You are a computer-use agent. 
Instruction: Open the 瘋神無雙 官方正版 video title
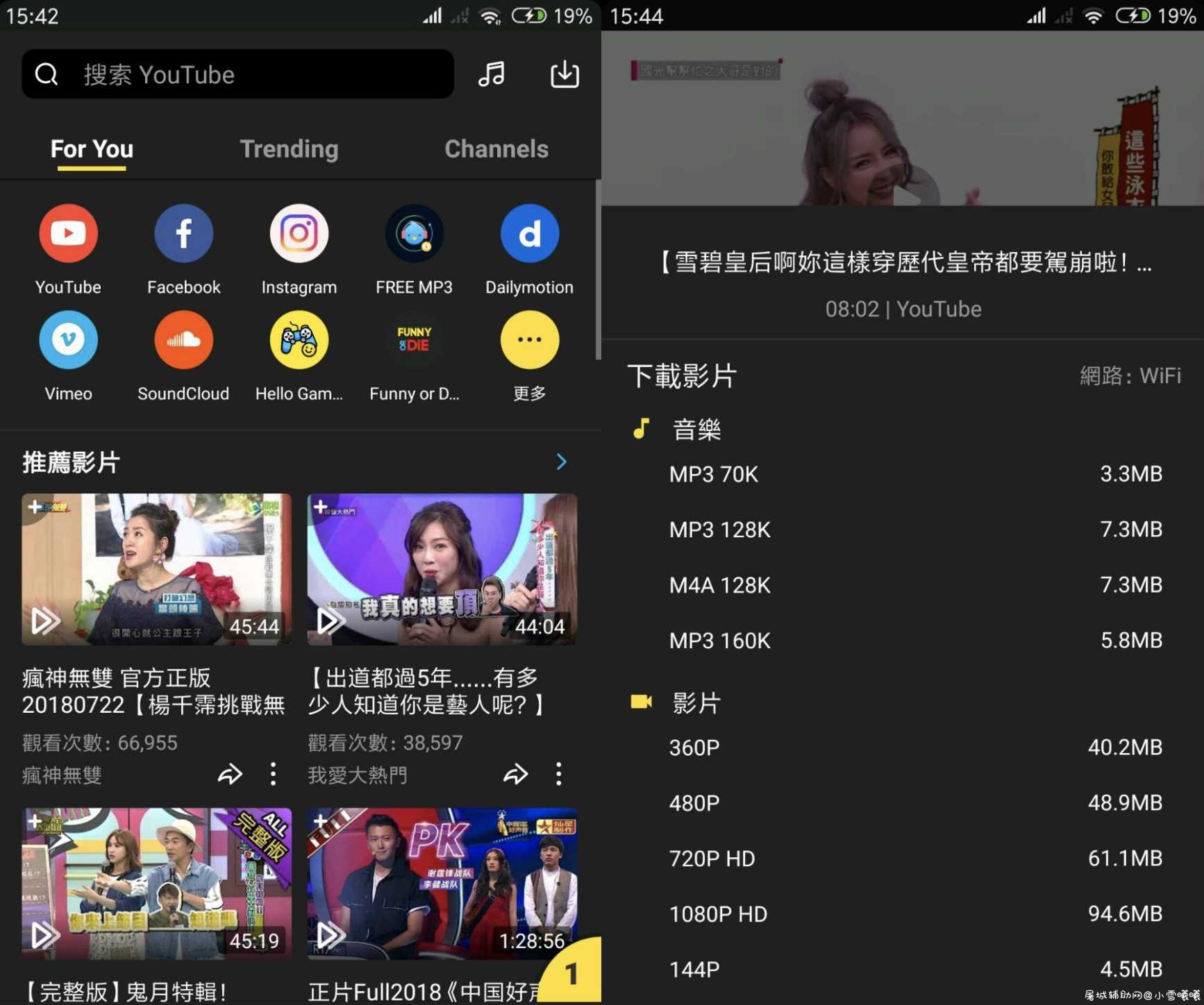[153, 691]
